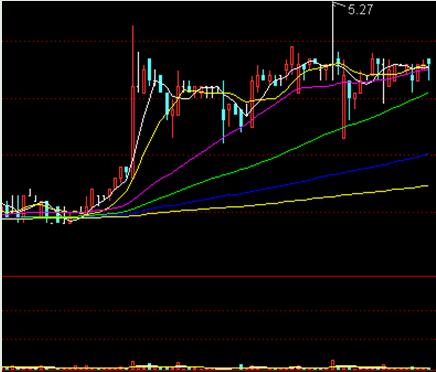Select the cyan volume bar in the lower panel's middle
Screen dimensions: 436x372
click(x=241, y=367)
